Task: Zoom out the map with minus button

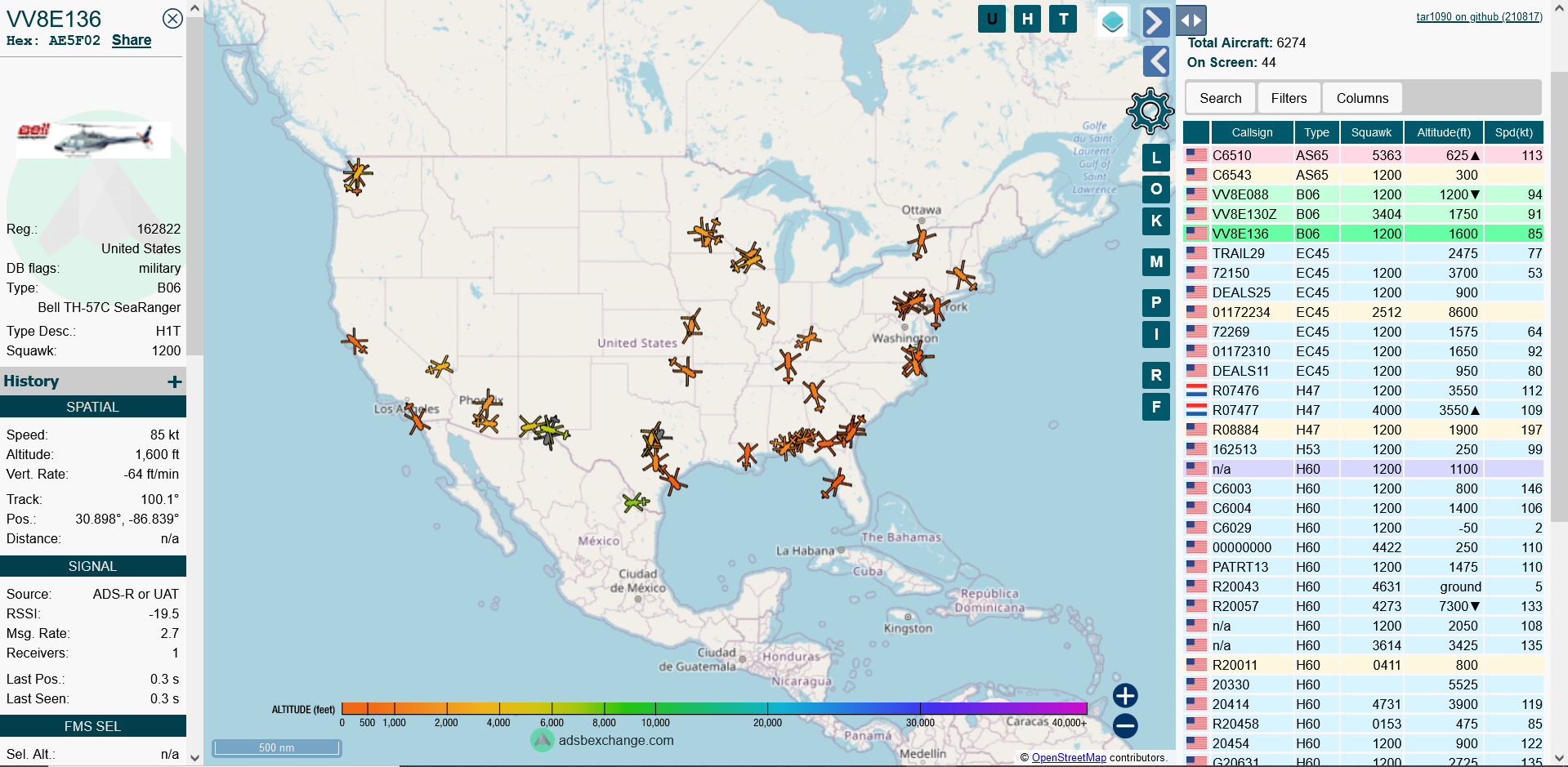Action: pyautogui.click(x=1125, y=725)
